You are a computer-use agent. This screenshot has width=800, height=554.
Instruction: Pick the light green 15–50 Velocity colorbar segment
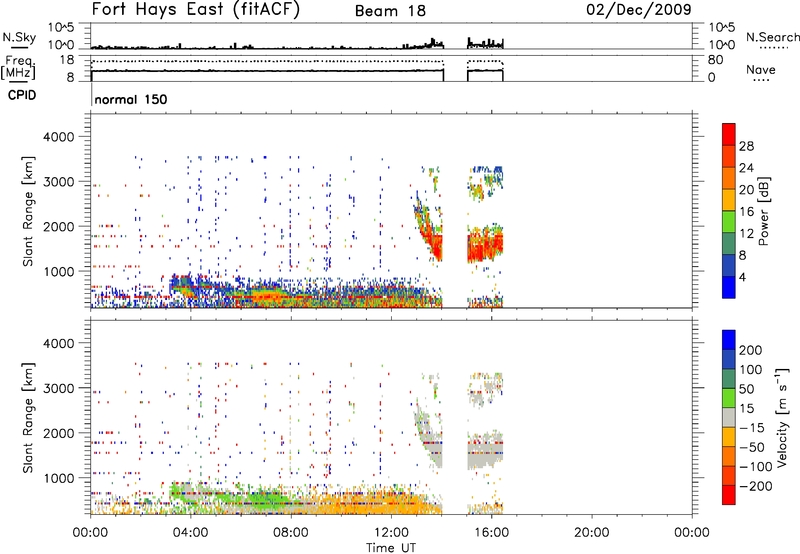pyautogui.click(x=729, y=398)
